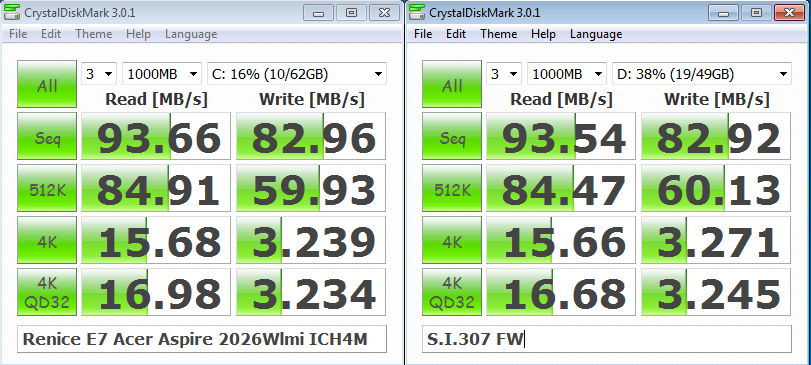
Task: Open File menu in right window
Action: pos(423,34)
